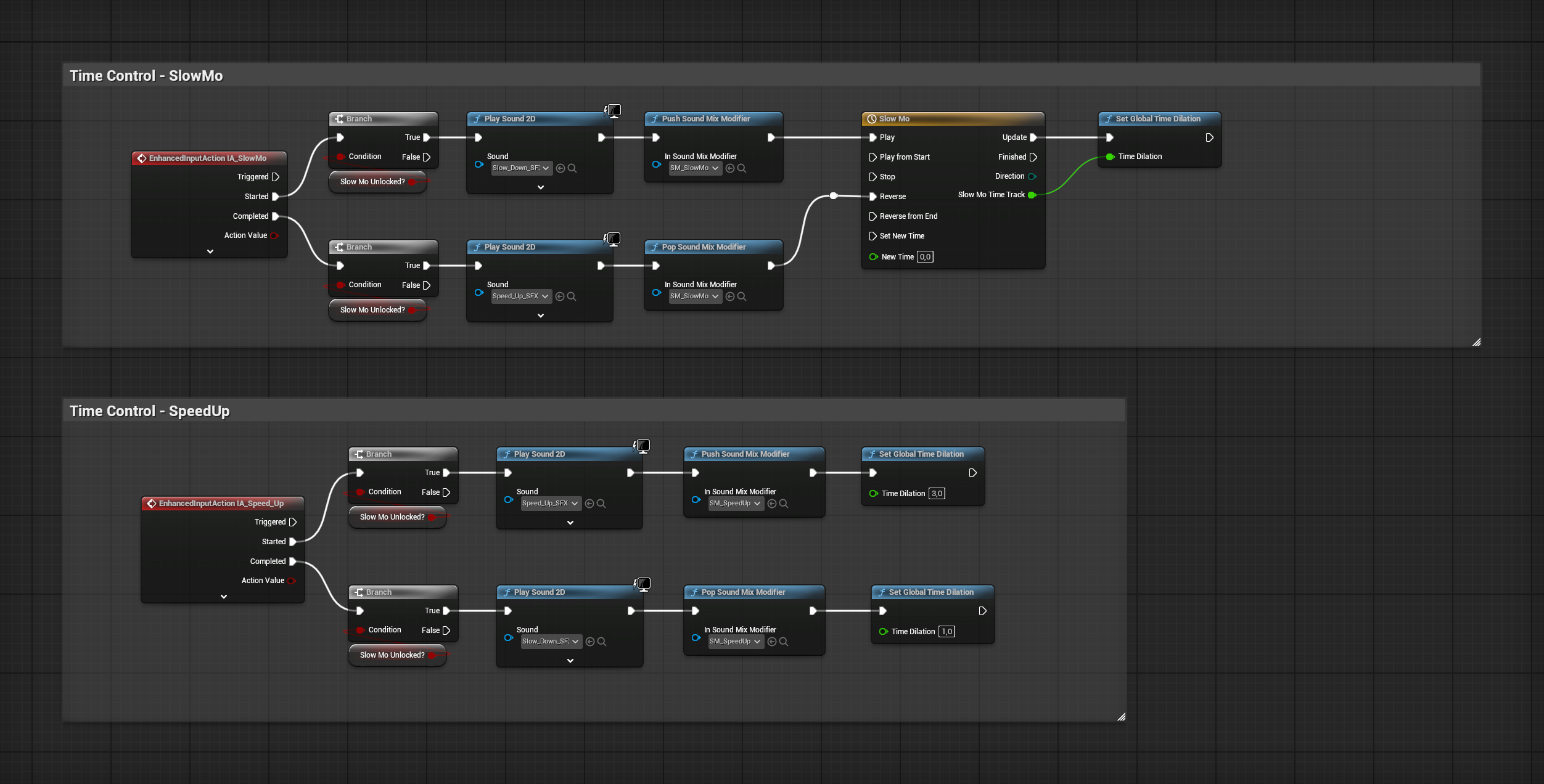Use selected asset for Pop node's SM_SlowMo
The height and width of the screenshot is (784, 1544).
point(730,296)
